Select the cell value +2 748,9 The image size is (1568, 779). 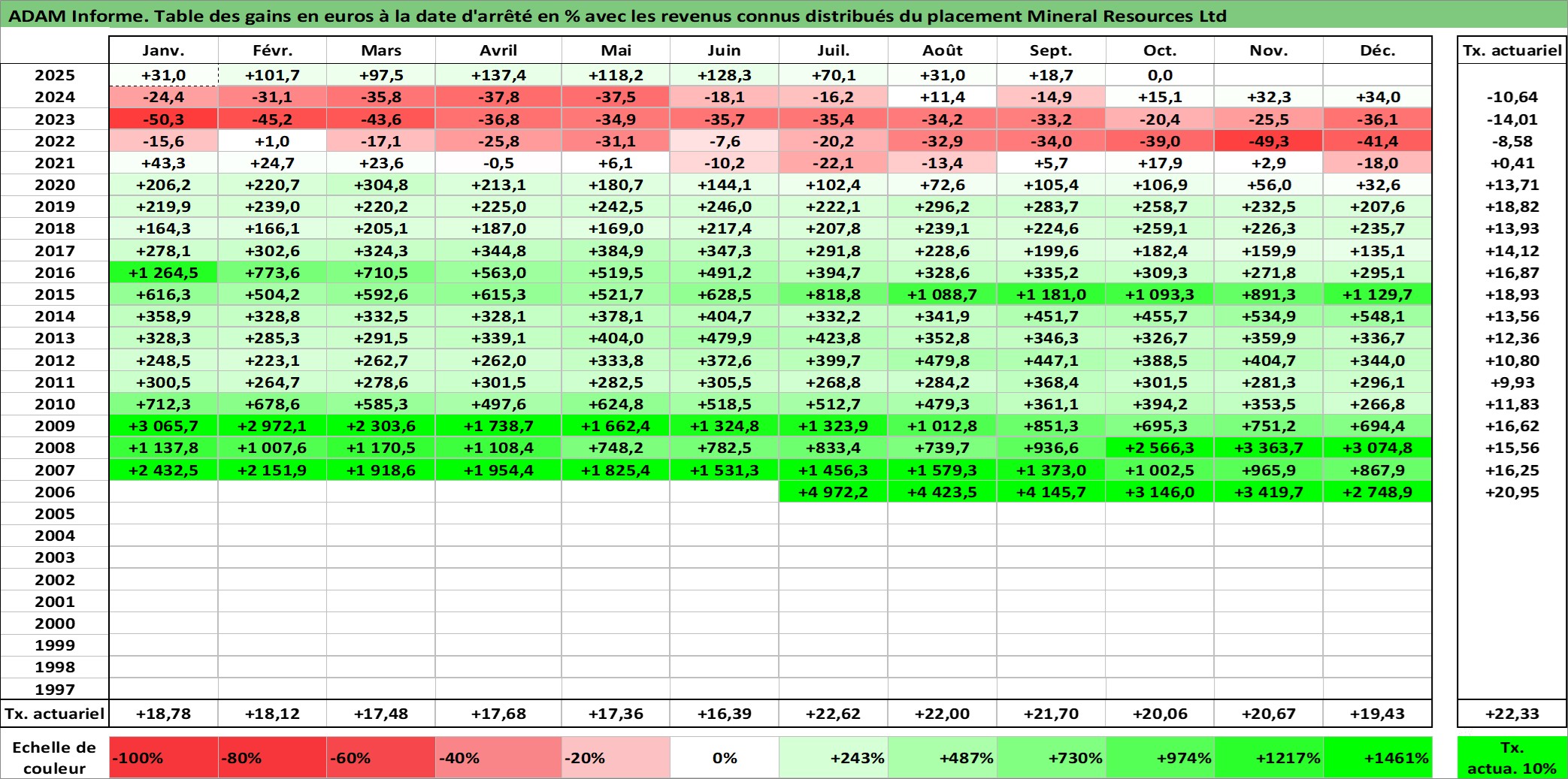pos(1377,492)
